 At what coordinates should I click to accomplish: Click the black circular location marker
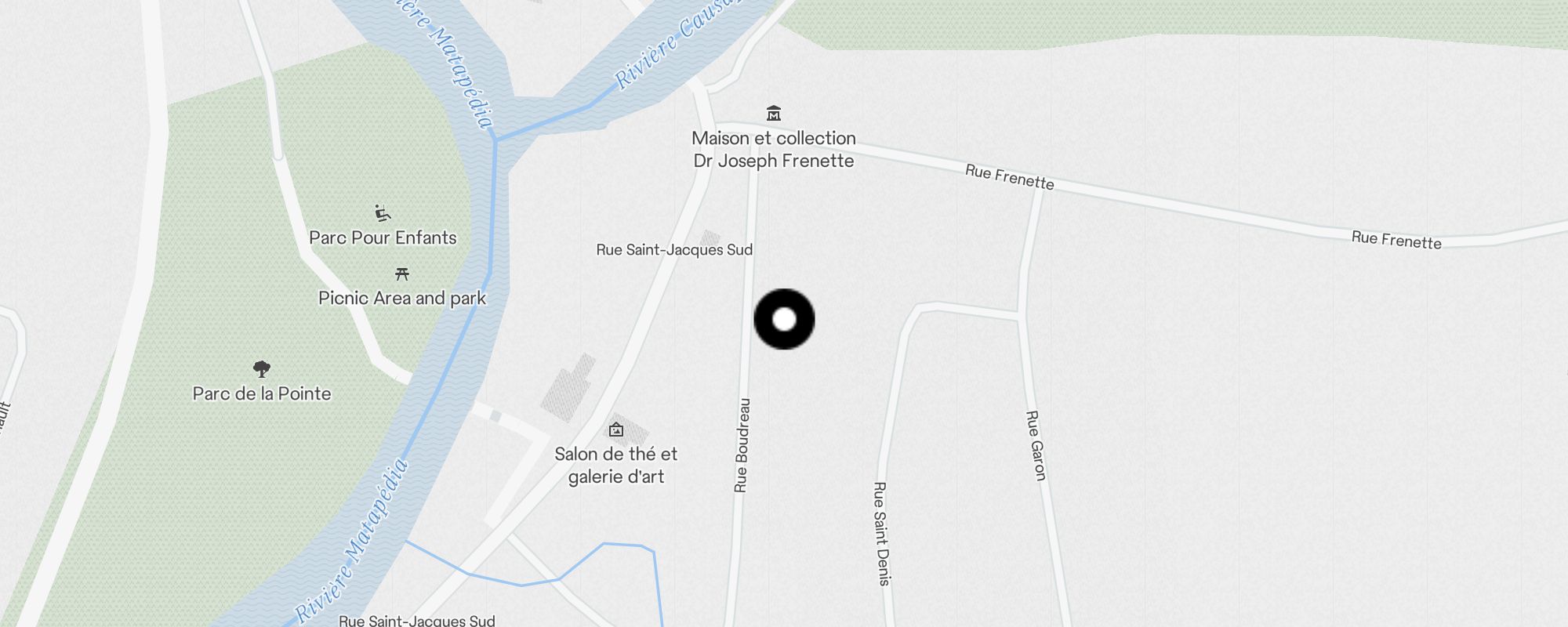[784, 319]
